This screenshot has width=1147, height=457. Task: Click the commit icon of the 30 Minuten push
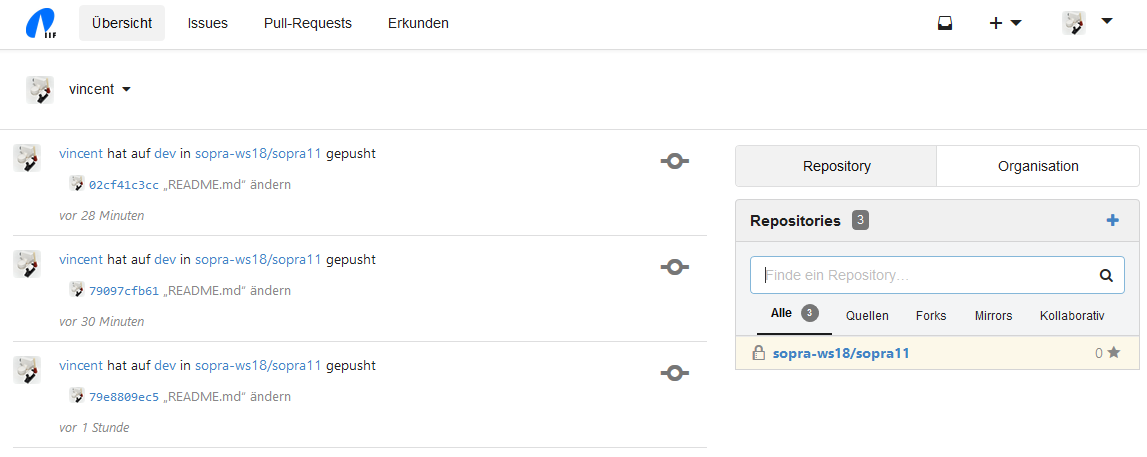675,267
